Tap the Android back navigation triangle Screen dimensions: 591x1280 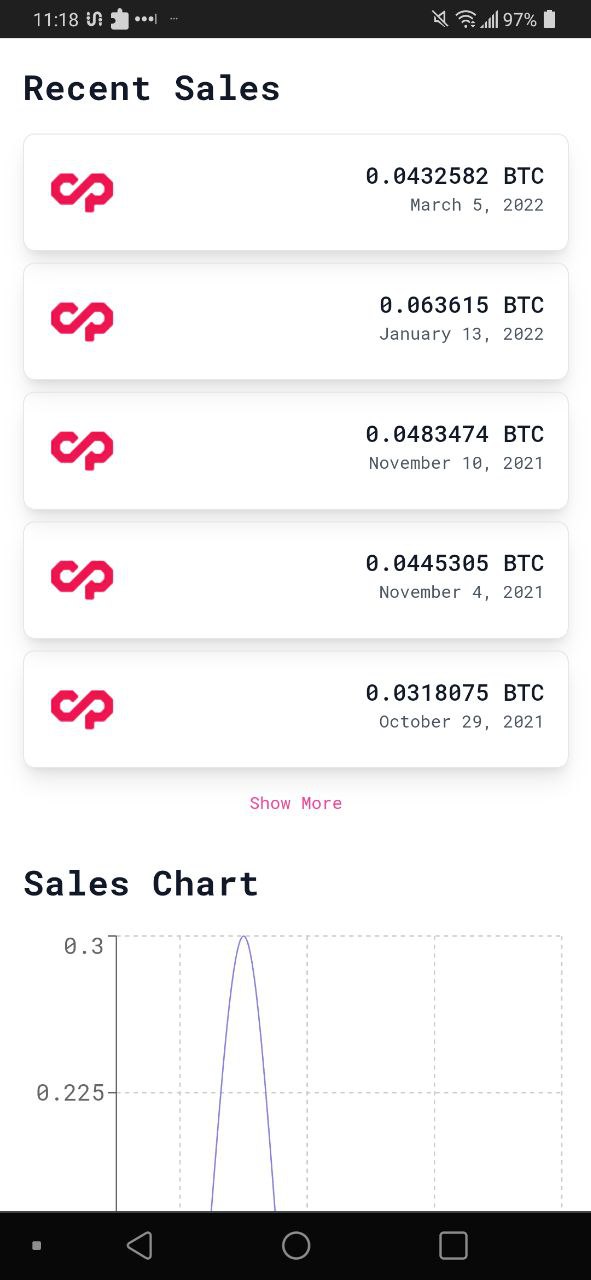coord(140,1245)
